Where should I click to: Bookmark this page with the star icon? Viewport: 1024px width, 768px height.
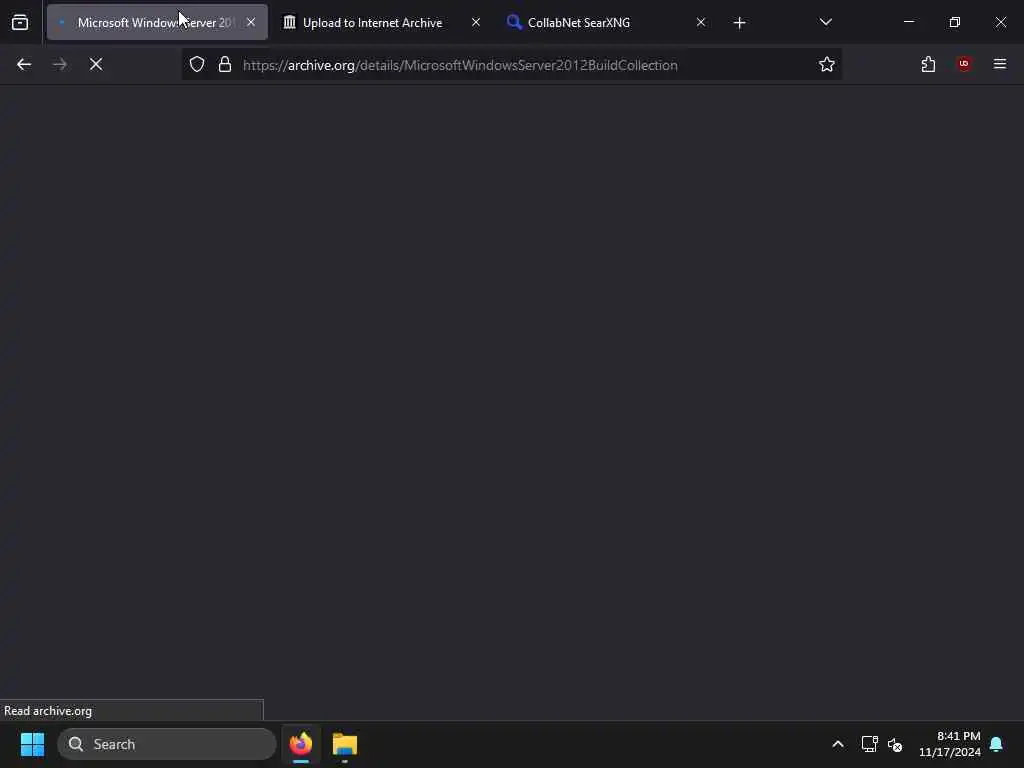827,64
